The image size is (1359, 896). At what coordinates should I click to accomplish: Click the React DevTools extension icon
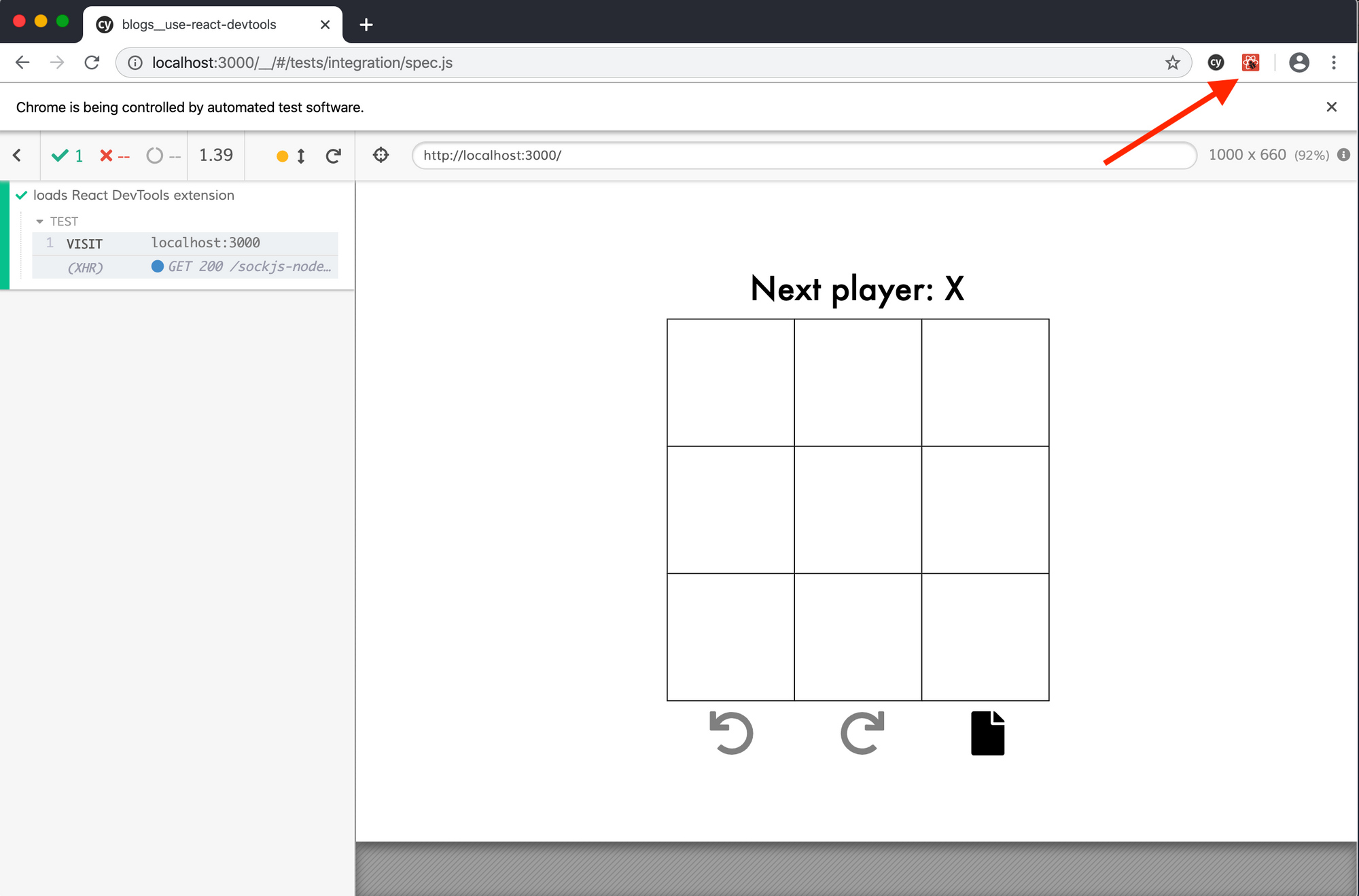coord(1250,62)
